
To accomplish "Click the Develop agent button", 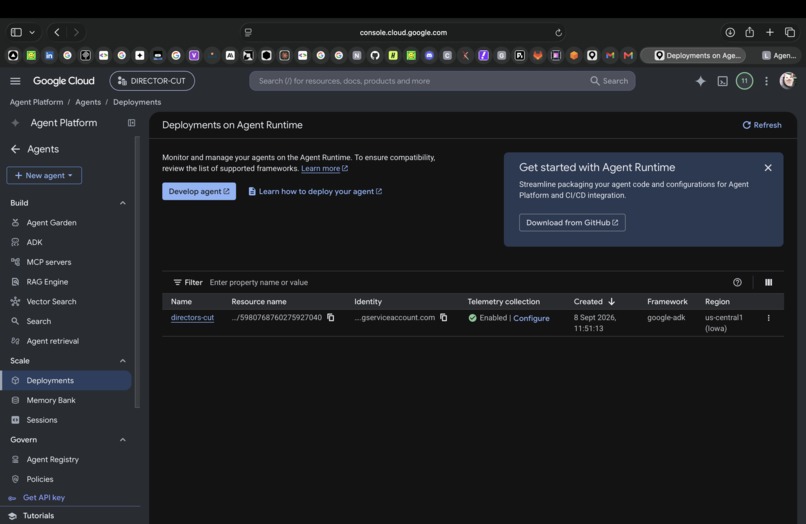I will coord(199,191).
